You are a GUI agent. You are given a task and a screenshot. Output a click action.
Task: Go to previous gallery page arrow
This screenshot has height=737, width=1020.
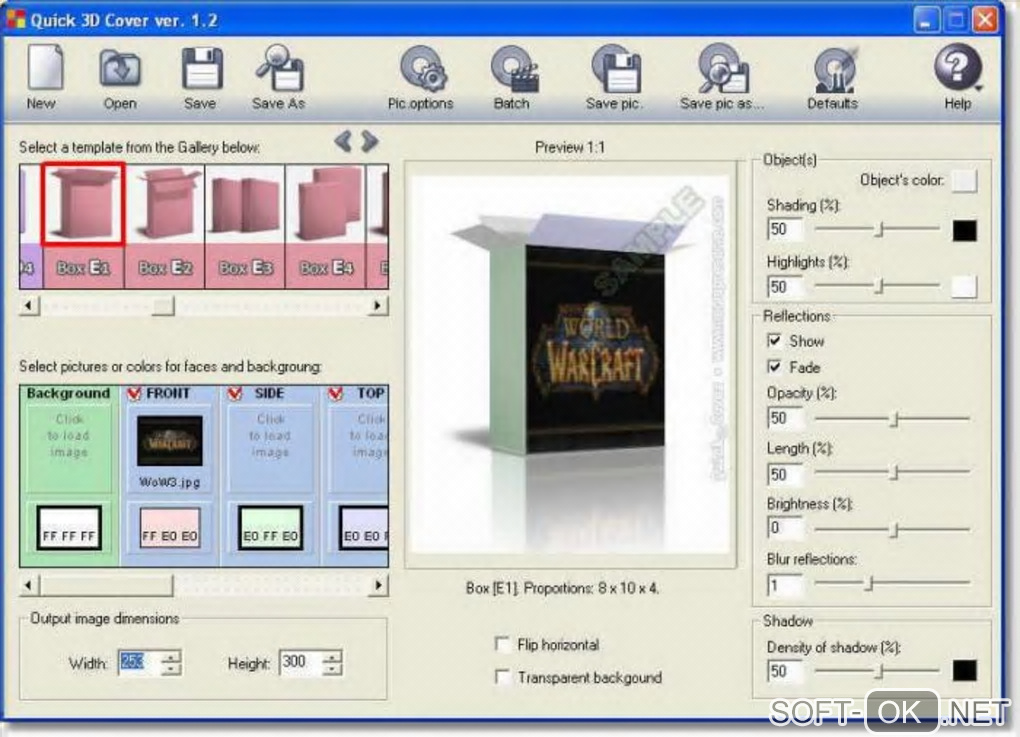(x=344, y=141)
